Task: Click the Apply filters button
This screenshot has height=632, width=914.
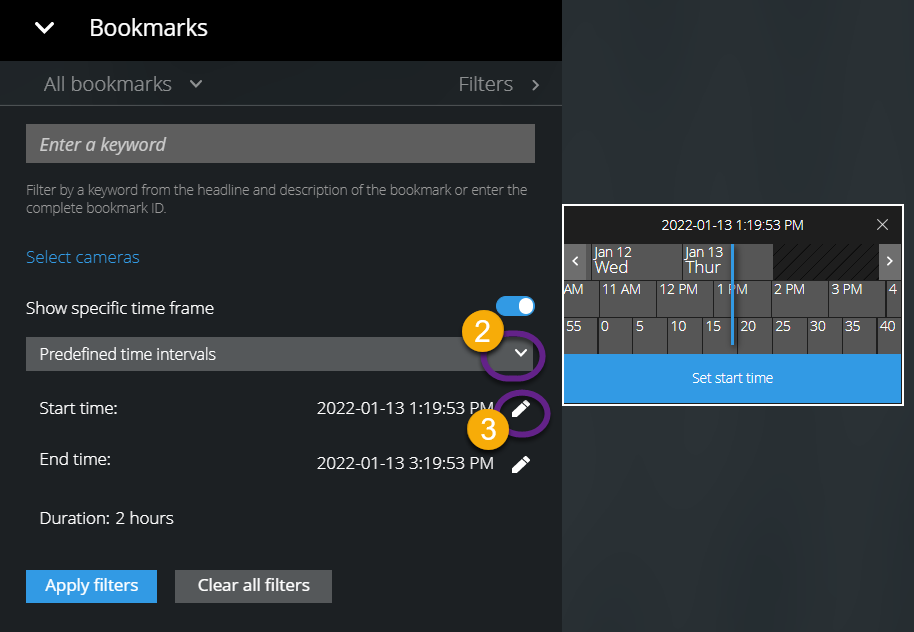Action: [92, 586]
